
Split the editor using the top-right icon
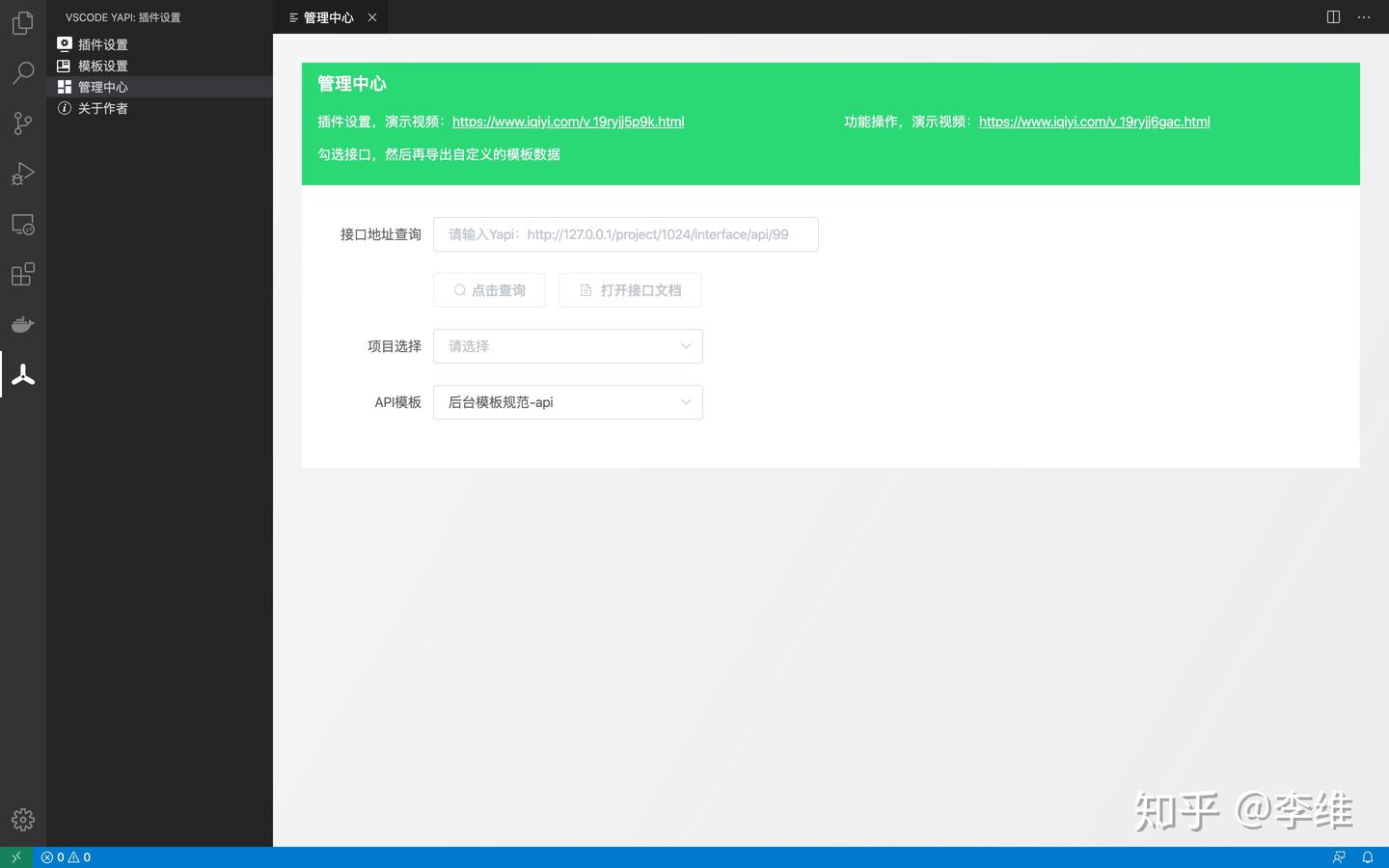(x=1332, y=16)
